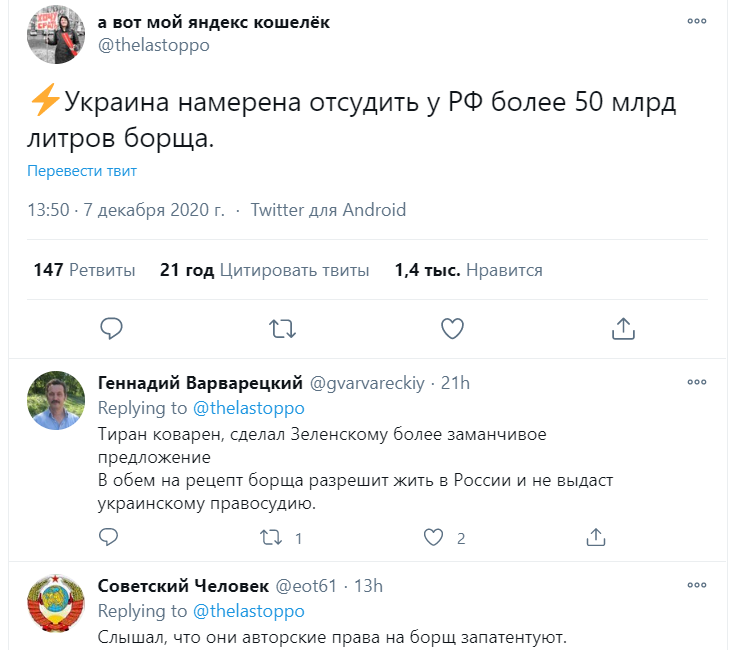This screenshot has height=650, width=746.
Task: Click the Twitter для Android source link
Action: (328, 210)
